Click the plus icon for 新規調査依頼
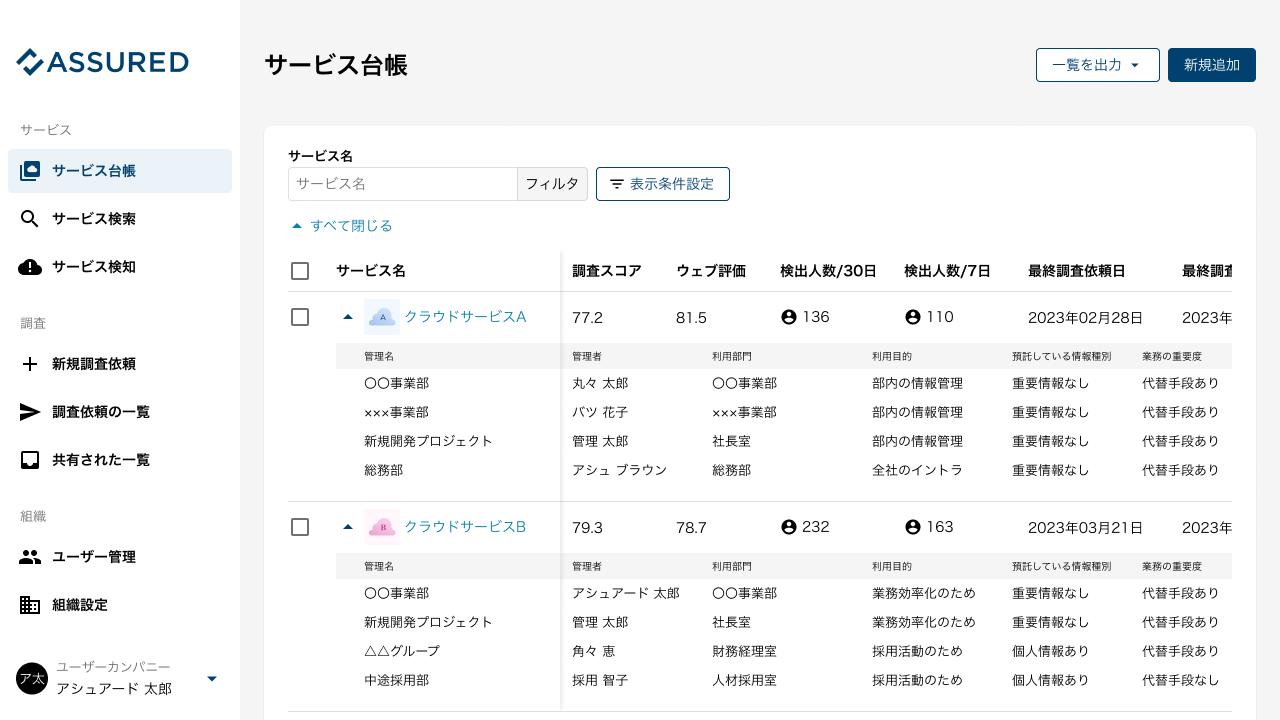This screenshot has width=1280, height=720. (x=30, y=364)
